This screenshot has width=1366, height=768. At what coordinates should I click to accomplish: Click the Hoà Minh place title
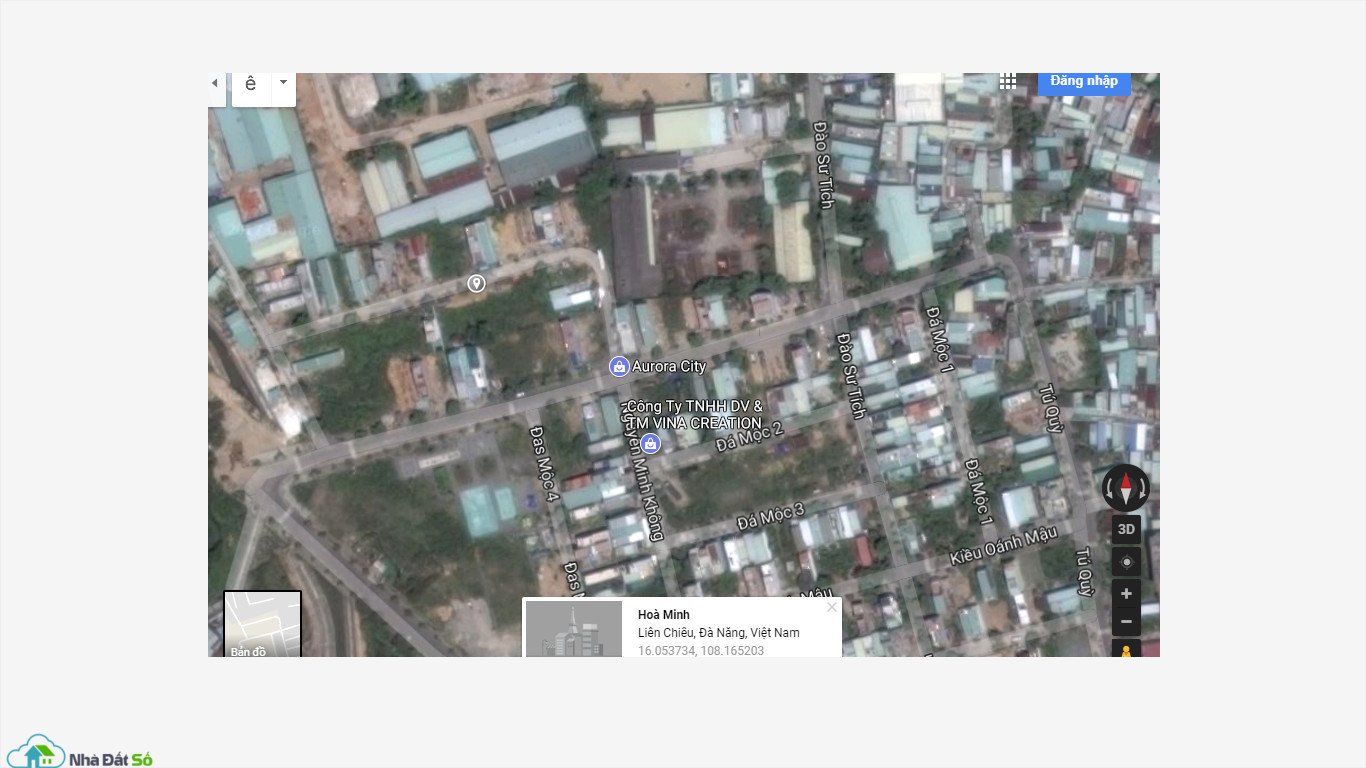[x=664, y=615]
